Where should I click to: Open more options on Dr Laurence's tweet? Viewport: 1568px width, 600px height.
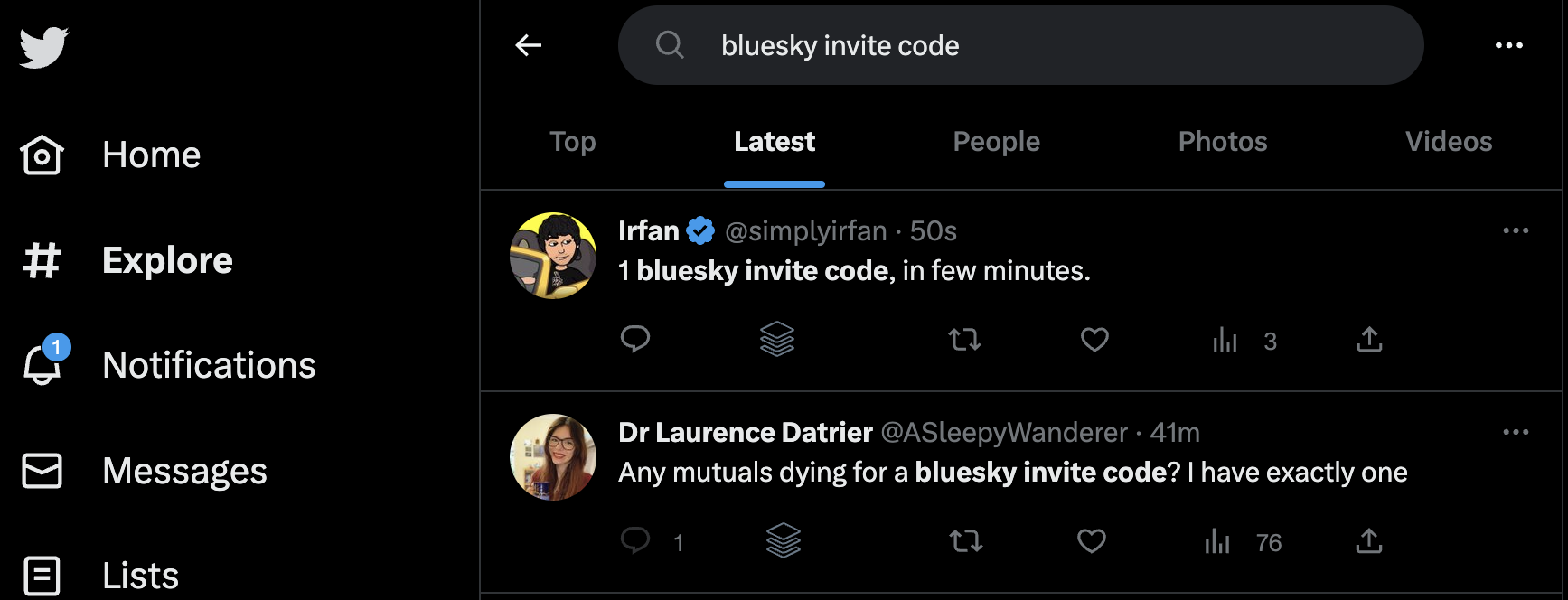(x=1516, y=433)
